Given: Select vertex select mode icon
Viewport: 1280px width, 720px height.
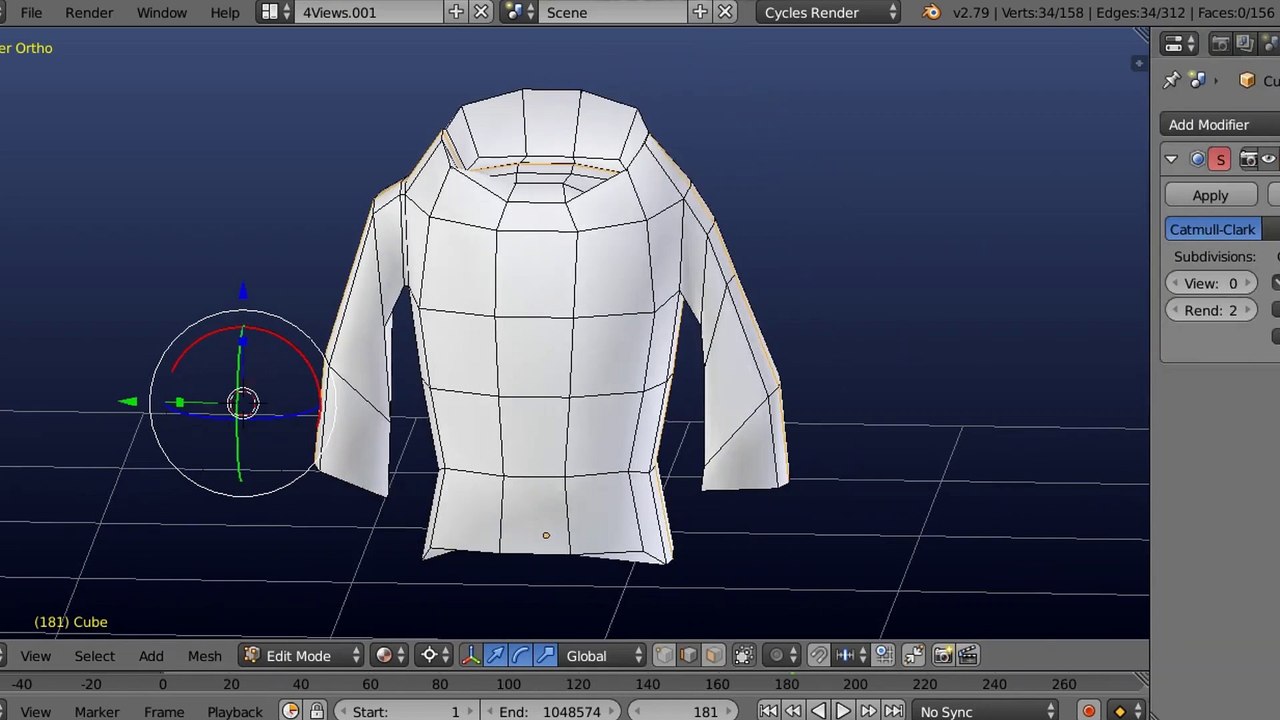Looking at the screenshot, I should [x=664, y=656].
